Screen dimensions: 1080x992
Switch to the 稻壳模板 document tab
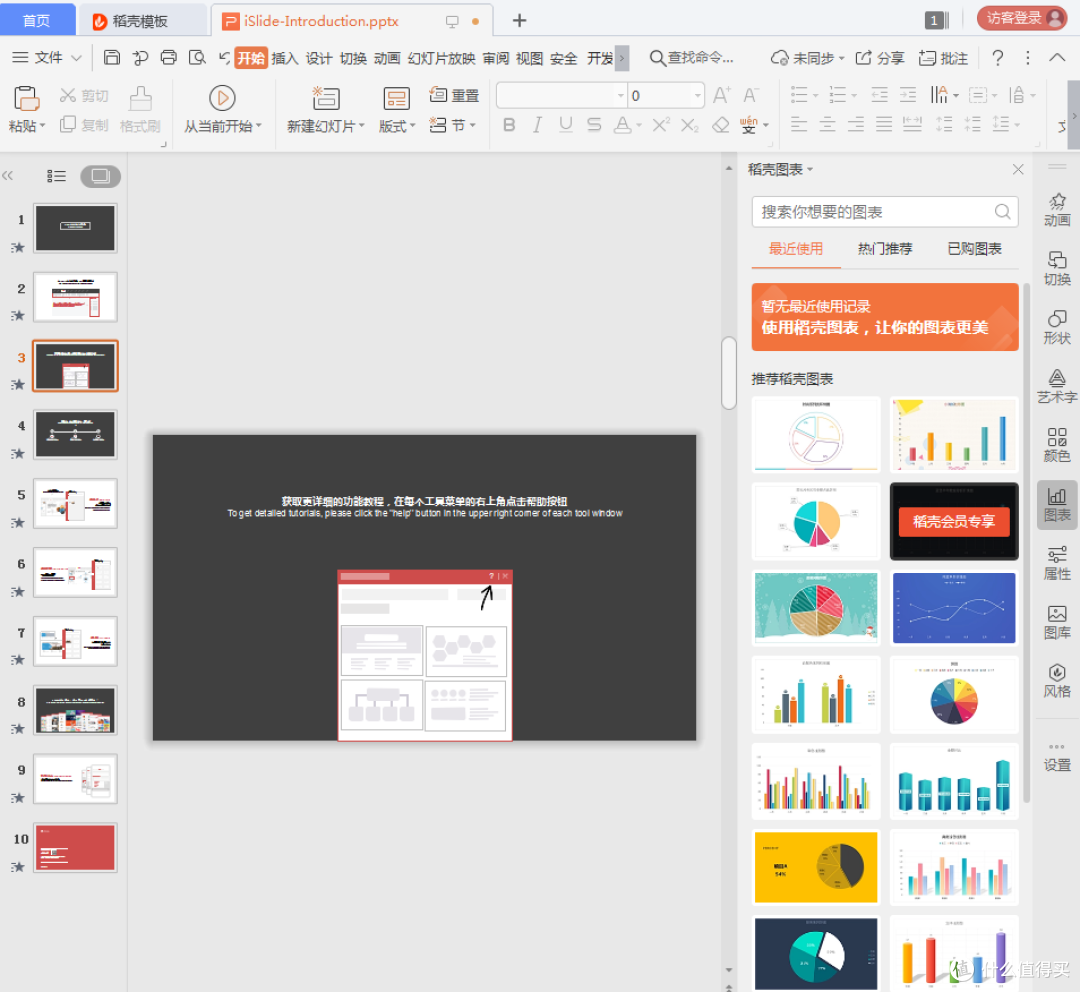[x=141, y=21]
